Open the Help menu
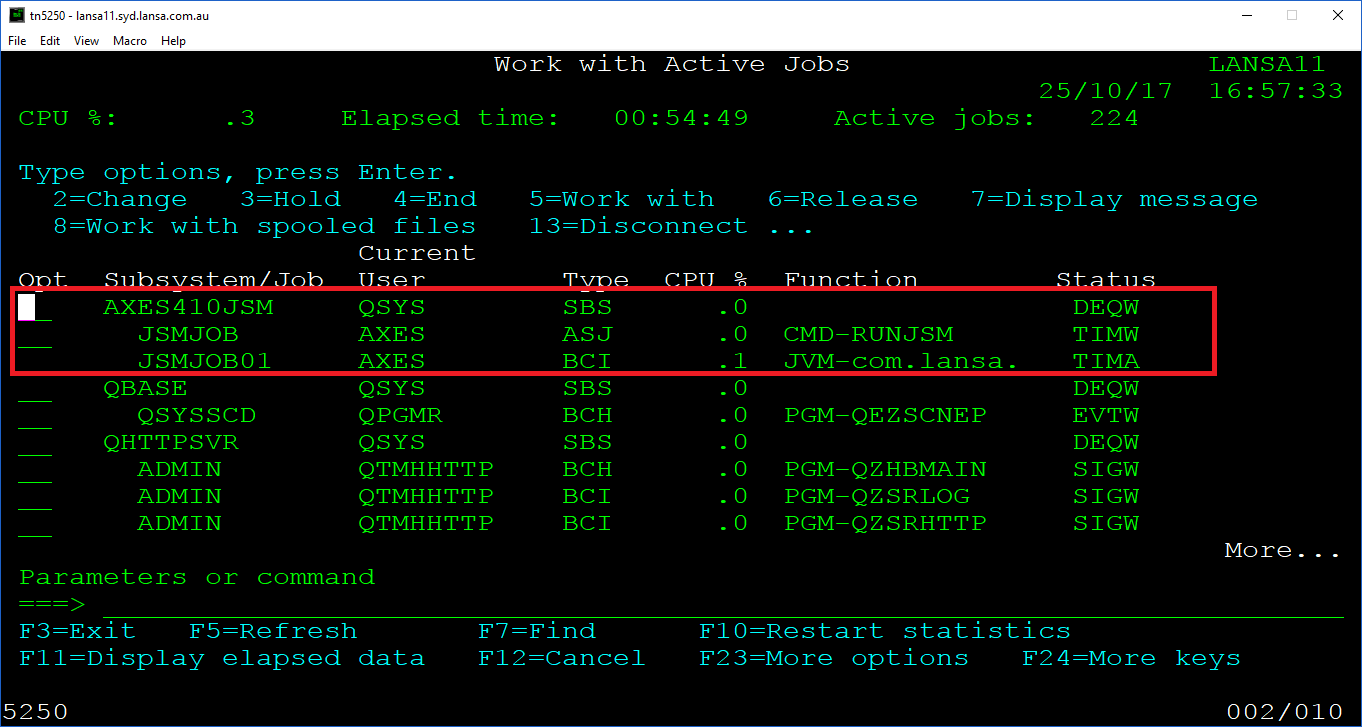The height and width of the screenshot is (727, 1362). click(174, 41)
